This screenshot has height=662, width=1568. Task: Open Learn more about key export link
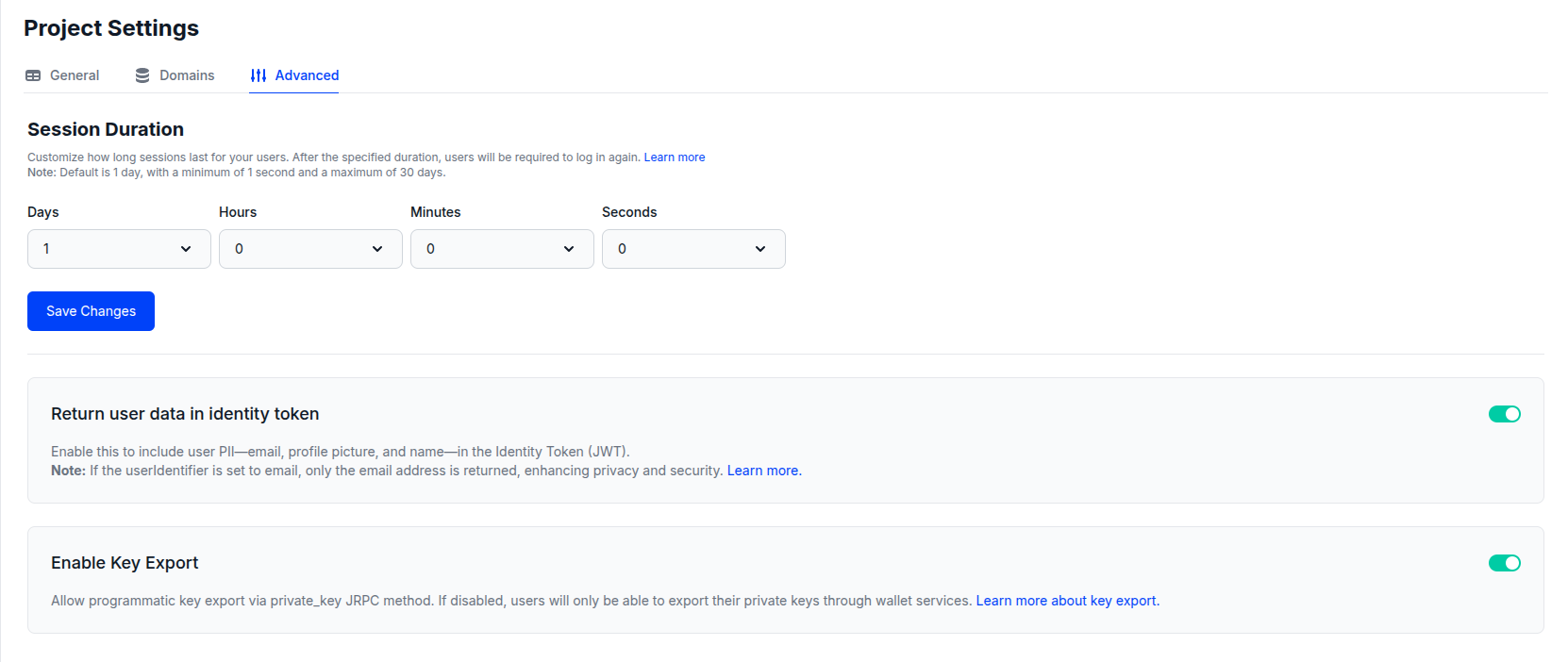(1066, 601)
